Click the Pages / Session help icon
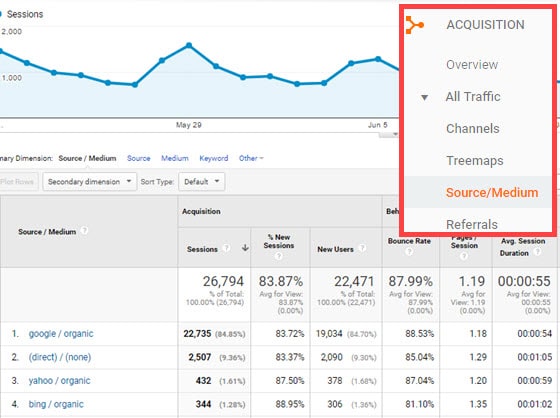Viewport: 560px width, 418px height. 464,256
